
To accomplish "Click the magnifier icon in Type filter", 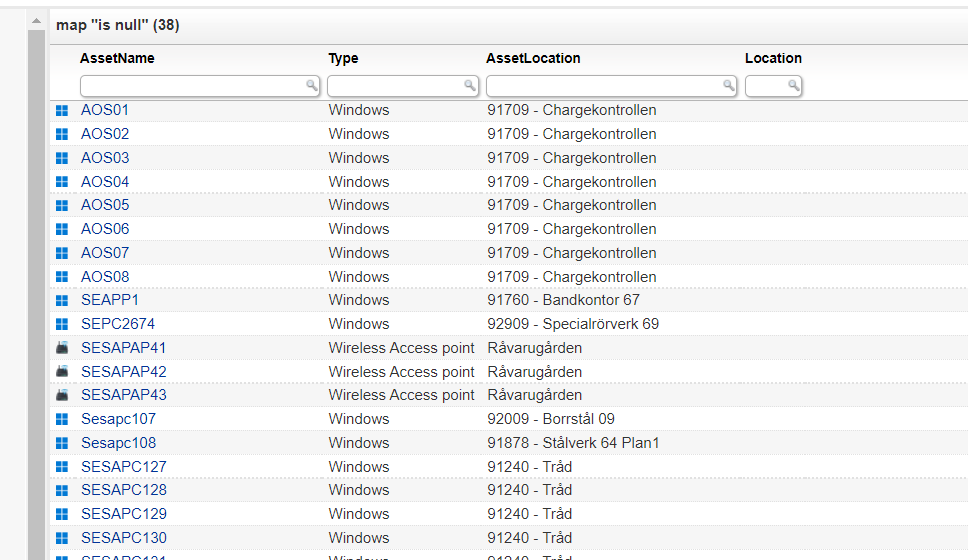I will 470,86.
